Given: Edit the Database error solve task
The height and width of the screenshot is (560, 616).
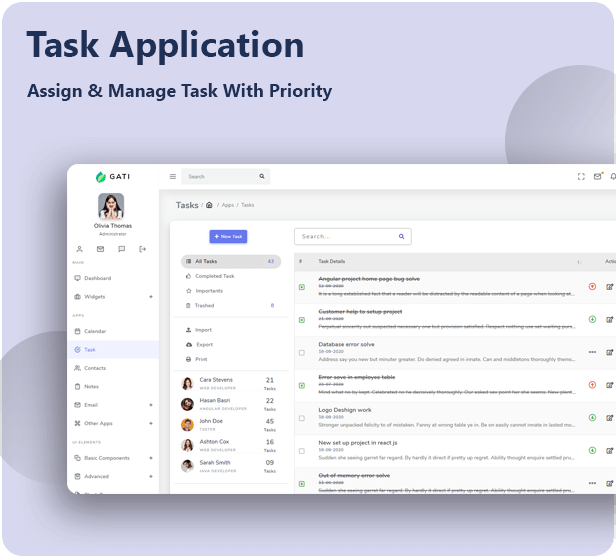Looking at the screenshot, I should (610, 353).
